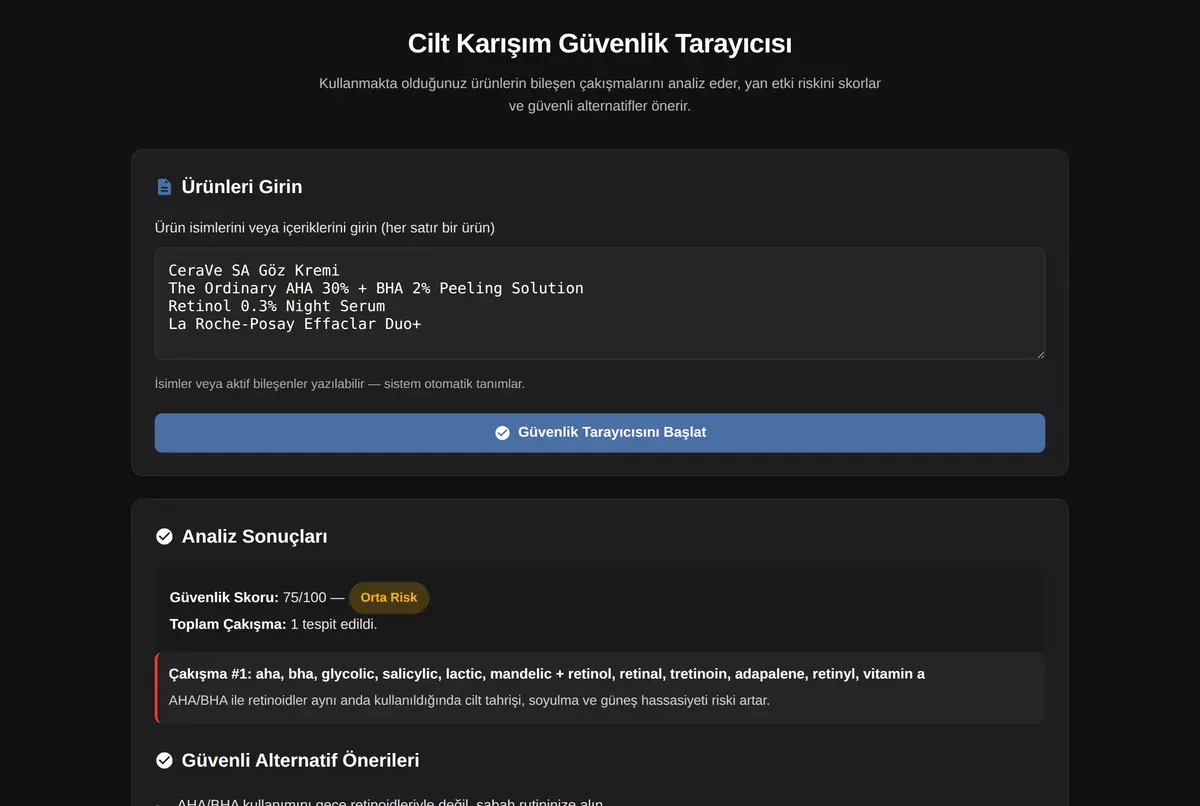Screen dimensions: 1200x806
Task: Click the line The Ordinary AHA 30% + BHA 2%
Action: point(376,288)
